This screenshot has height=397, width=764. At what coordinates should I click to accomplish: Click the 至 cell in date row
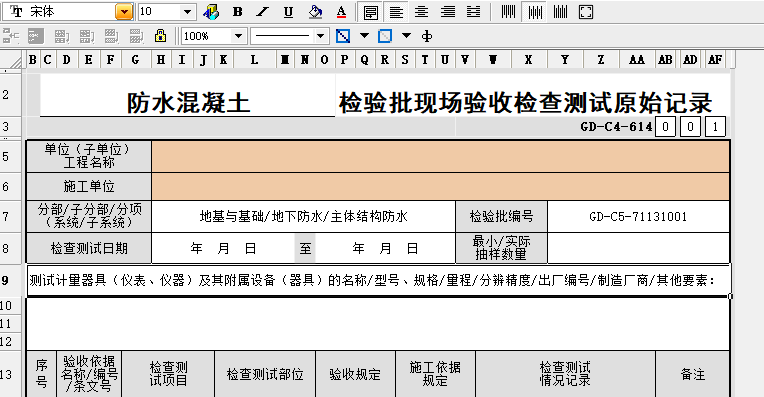(x=305, y=248)
